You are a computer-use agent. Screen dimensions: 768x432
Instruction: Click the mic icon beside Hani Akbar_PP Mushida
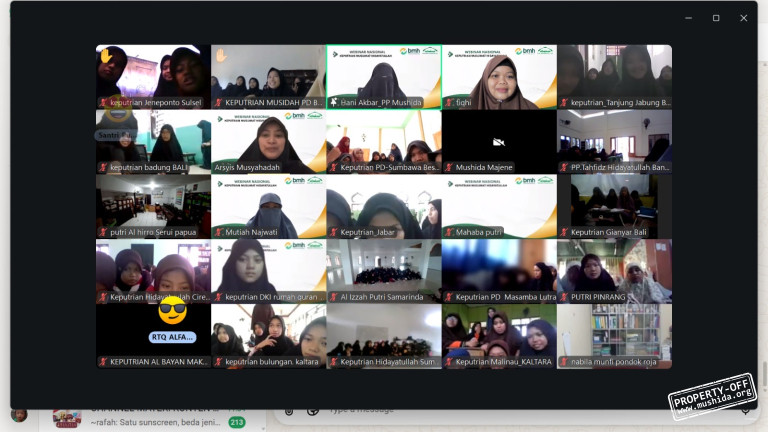(x=334, y=102)
